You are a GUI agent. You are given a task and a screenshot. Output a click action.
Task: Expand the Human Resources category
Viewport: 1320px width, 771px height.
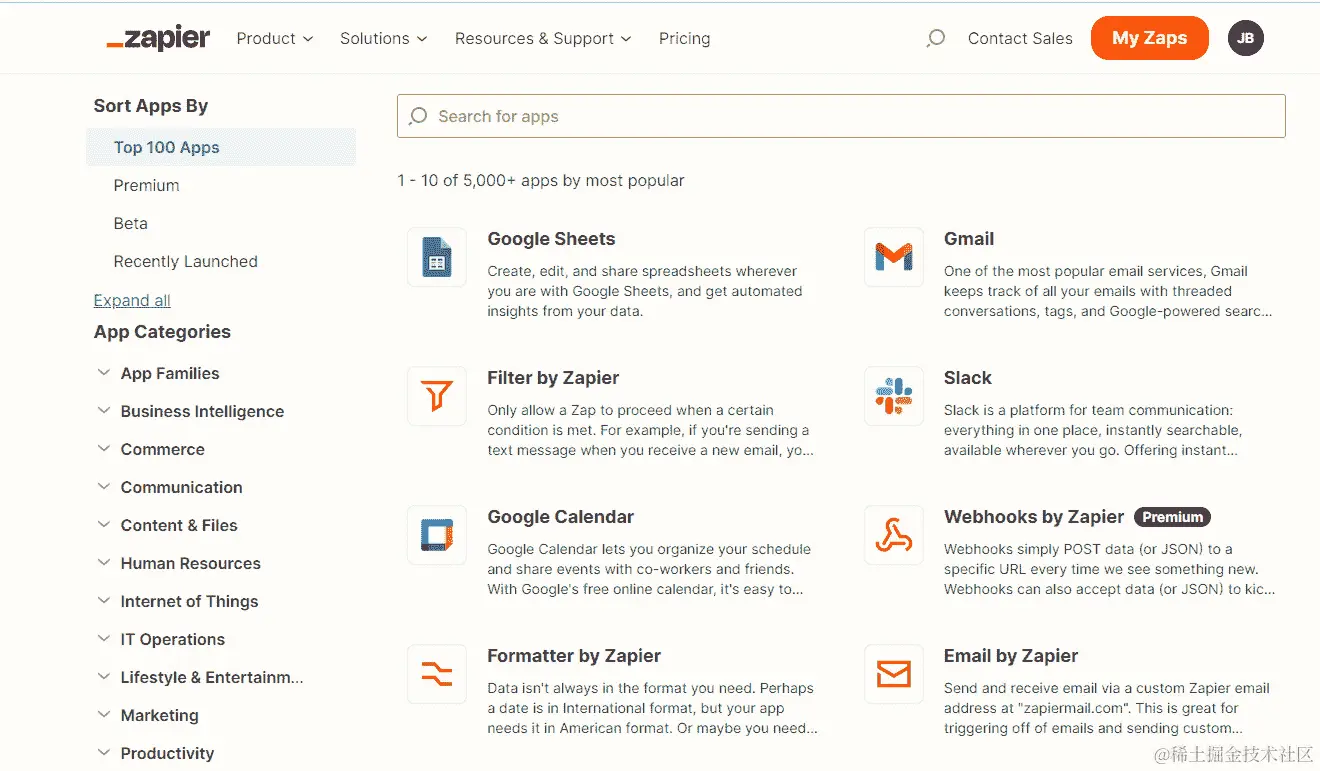point(179,563)
